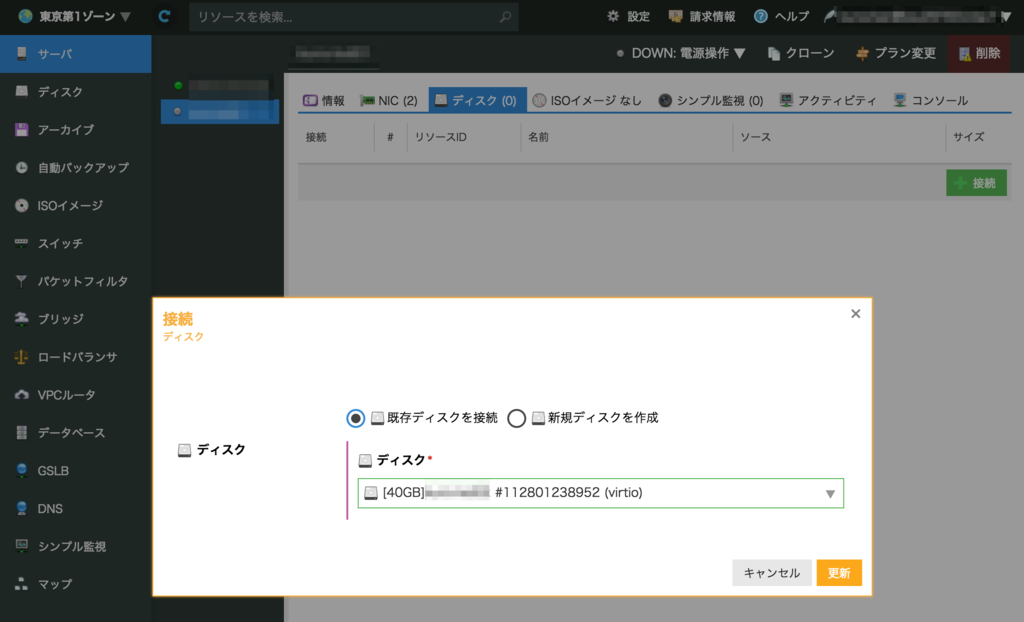Select サーバ in the sidebar

point(76,54)
